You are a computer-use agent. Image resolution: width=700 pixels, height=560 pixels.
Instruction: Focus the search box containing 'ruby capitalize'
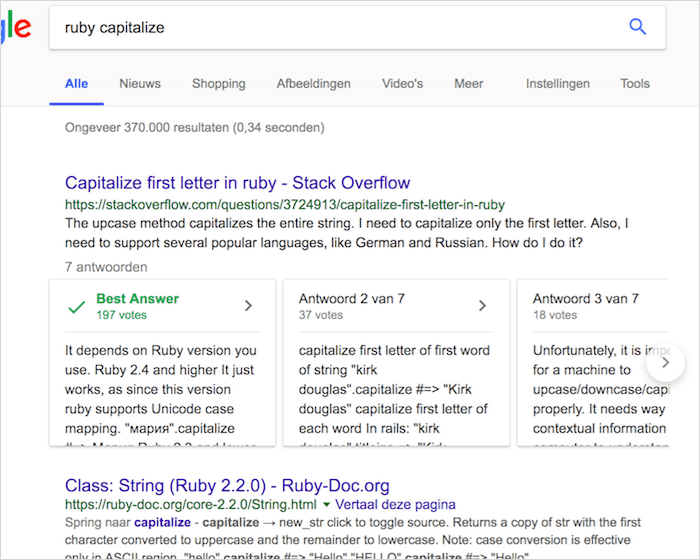[x=357, y=28]
